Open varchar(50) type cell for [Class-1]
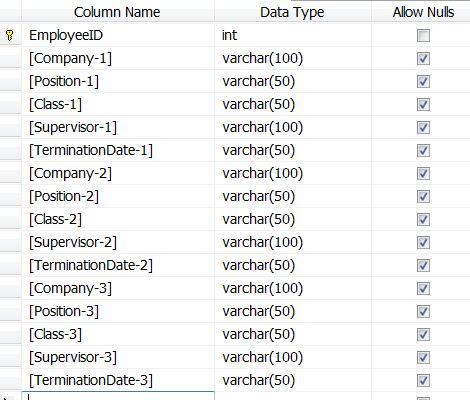Image resolution: width=470 pixels, height=400 pixels. tap(293, 104)
